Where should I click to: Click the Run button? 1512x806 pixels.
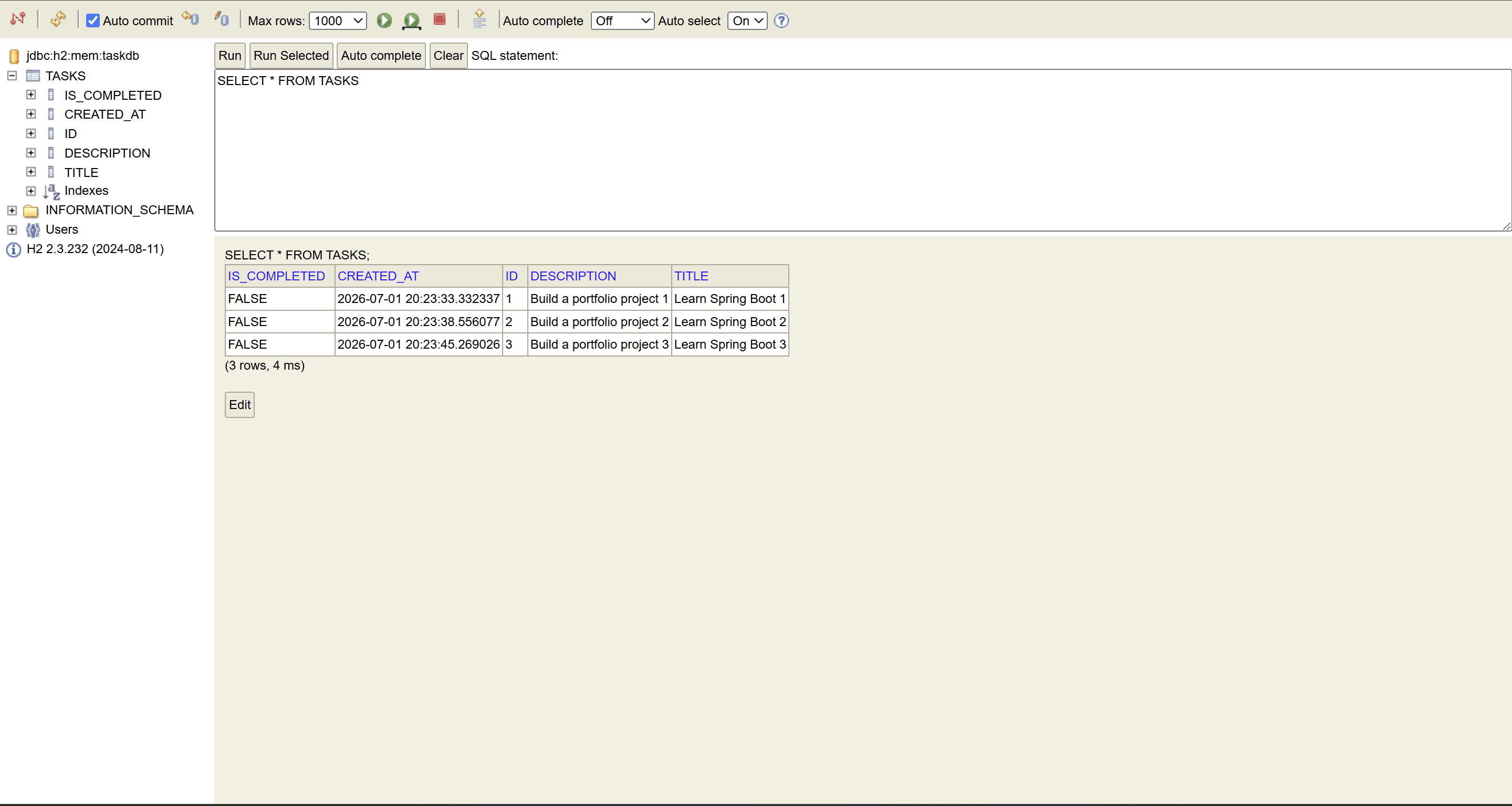(x=230, y=55)
